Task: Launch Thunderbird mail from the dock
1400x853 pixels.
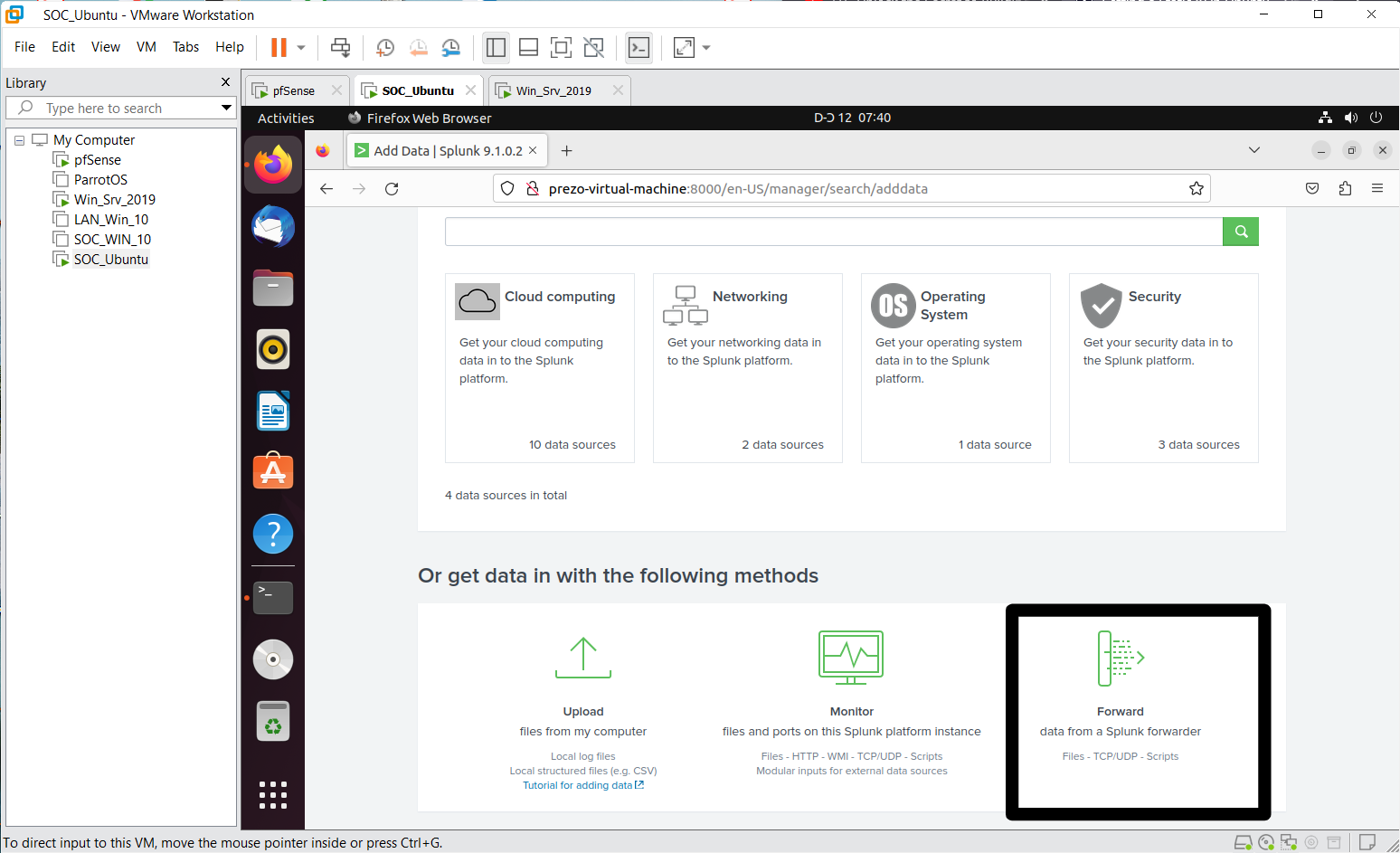Action: click(x=273, y=227)
